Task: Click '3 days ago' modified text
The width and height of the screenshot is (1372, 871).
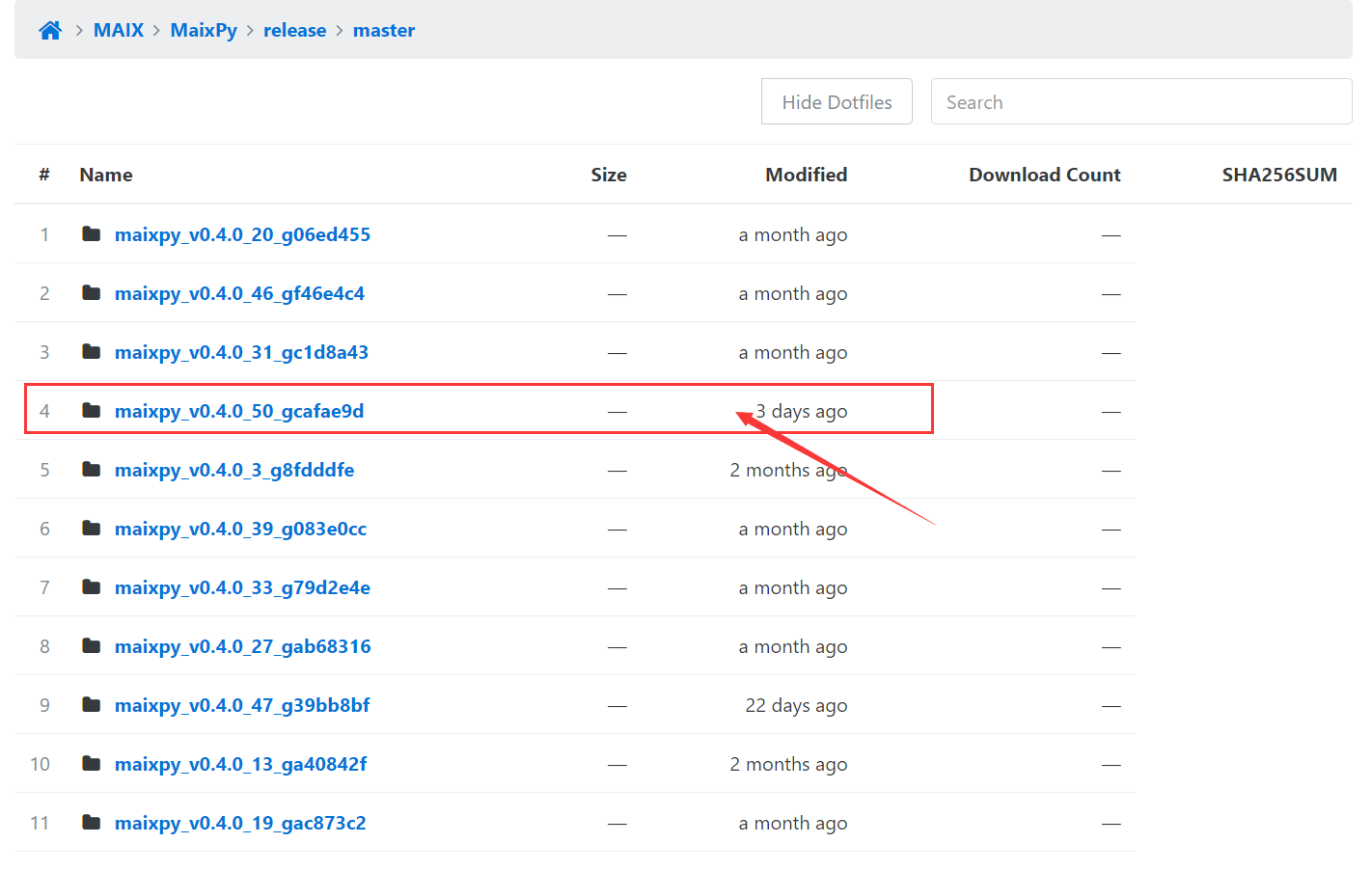Action: 802,412
